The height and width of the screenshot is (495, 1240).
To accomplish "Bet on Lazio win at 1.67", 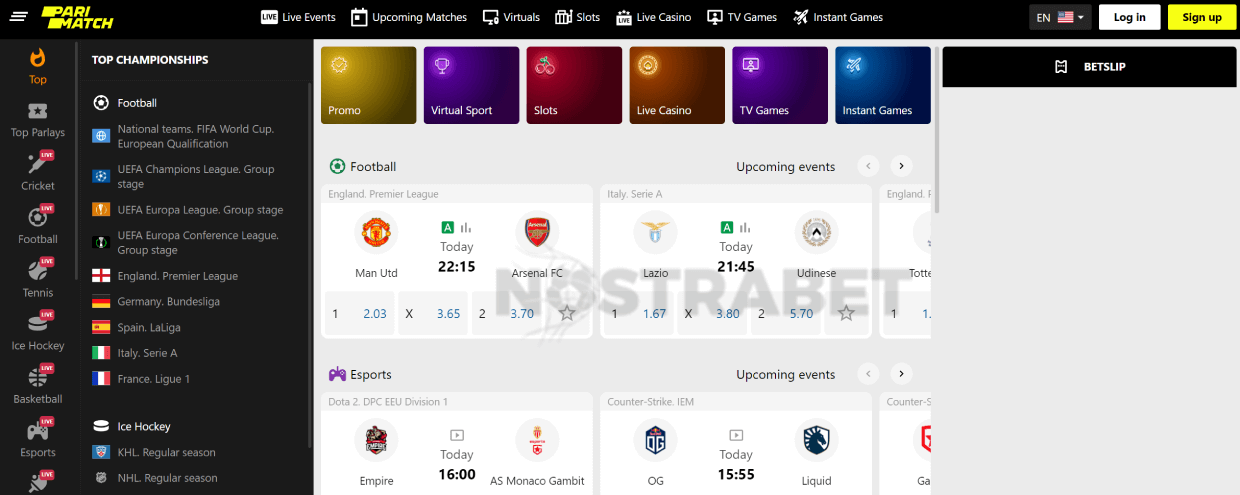I will 639,313.
